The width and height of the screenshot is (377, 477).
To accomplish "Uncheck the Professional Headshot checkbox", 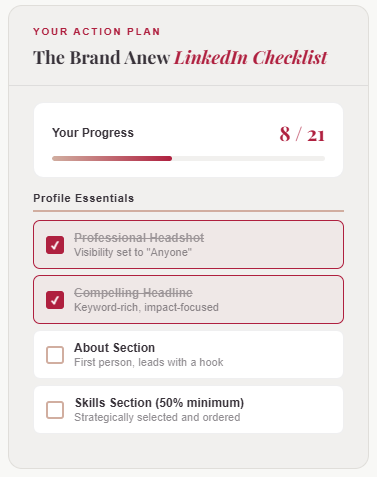I will 55,245.
